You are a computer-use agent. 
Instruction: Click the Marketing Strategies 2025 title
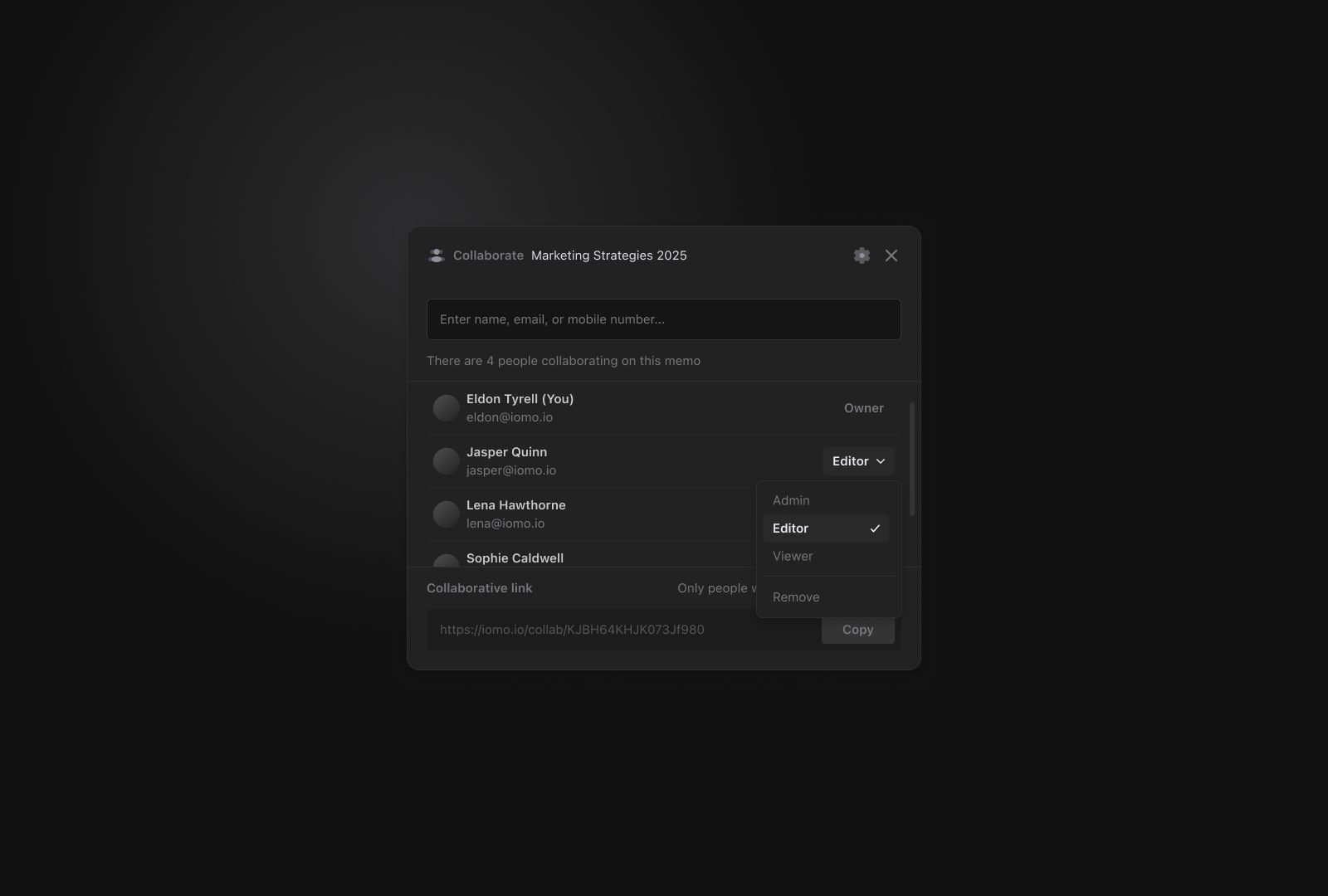tap(609, 256)
